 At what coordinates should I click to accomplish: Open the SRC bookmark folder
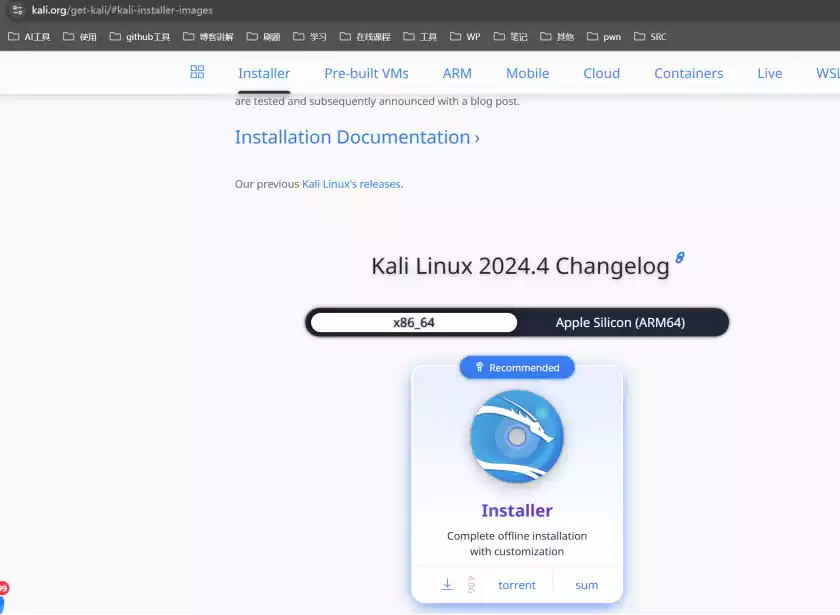650,36
